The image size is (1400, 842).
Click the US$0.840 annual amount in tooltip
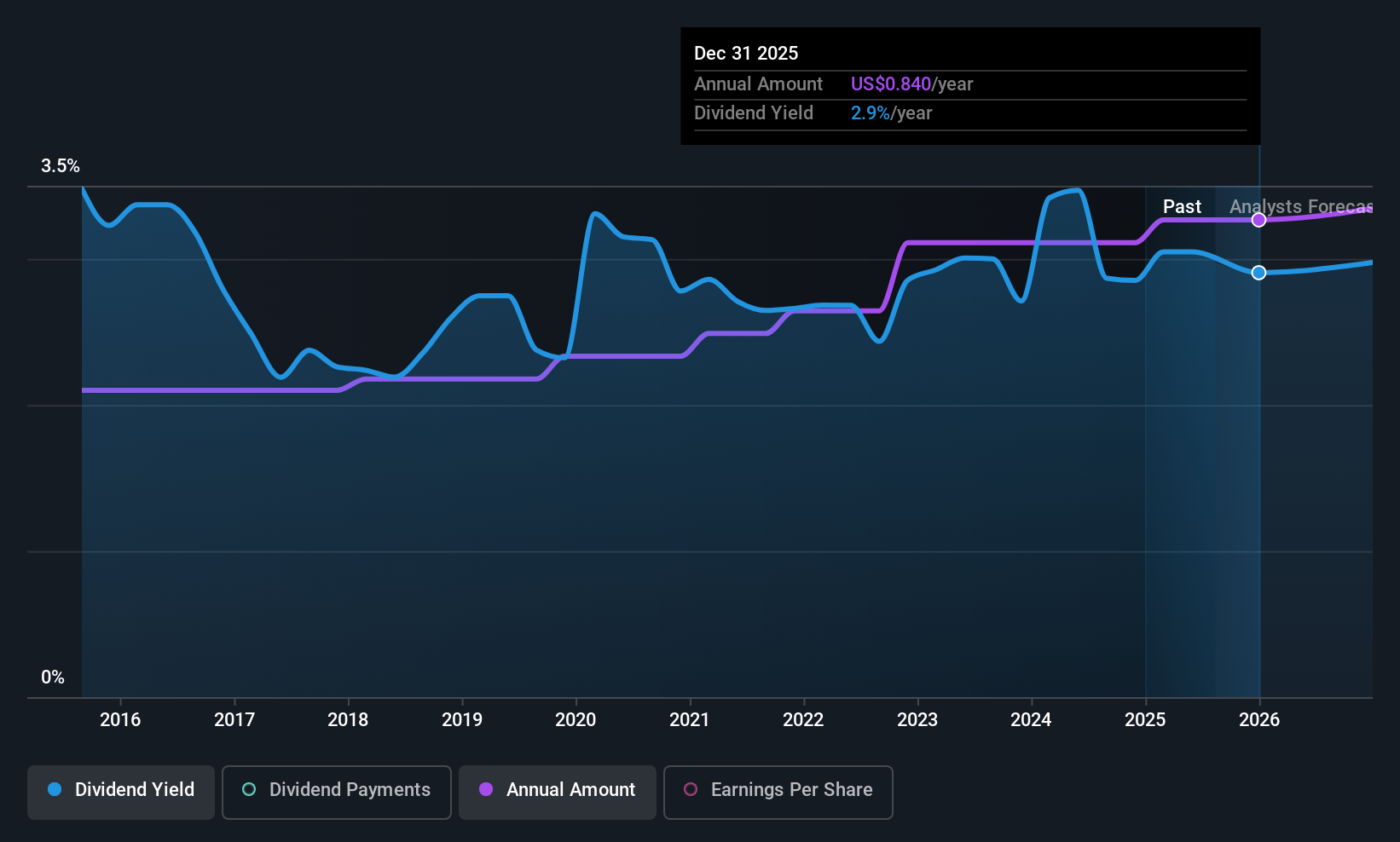click(x=891, y=84)
